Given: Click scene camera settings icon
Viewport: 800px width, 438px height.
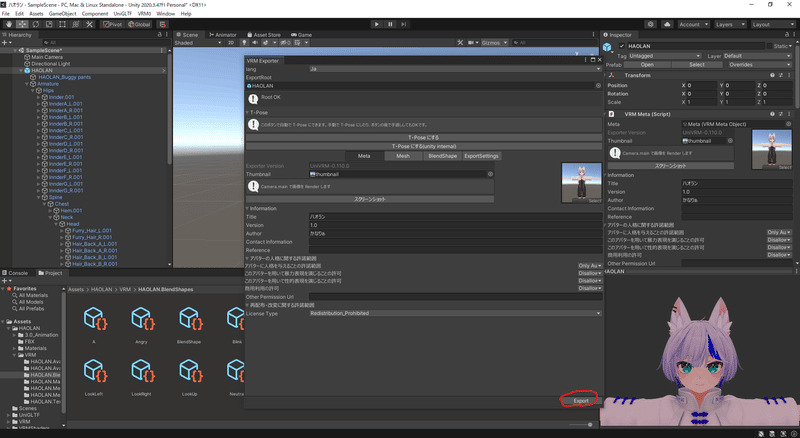Looking at the screenshot, I should (x=472, y=43).
